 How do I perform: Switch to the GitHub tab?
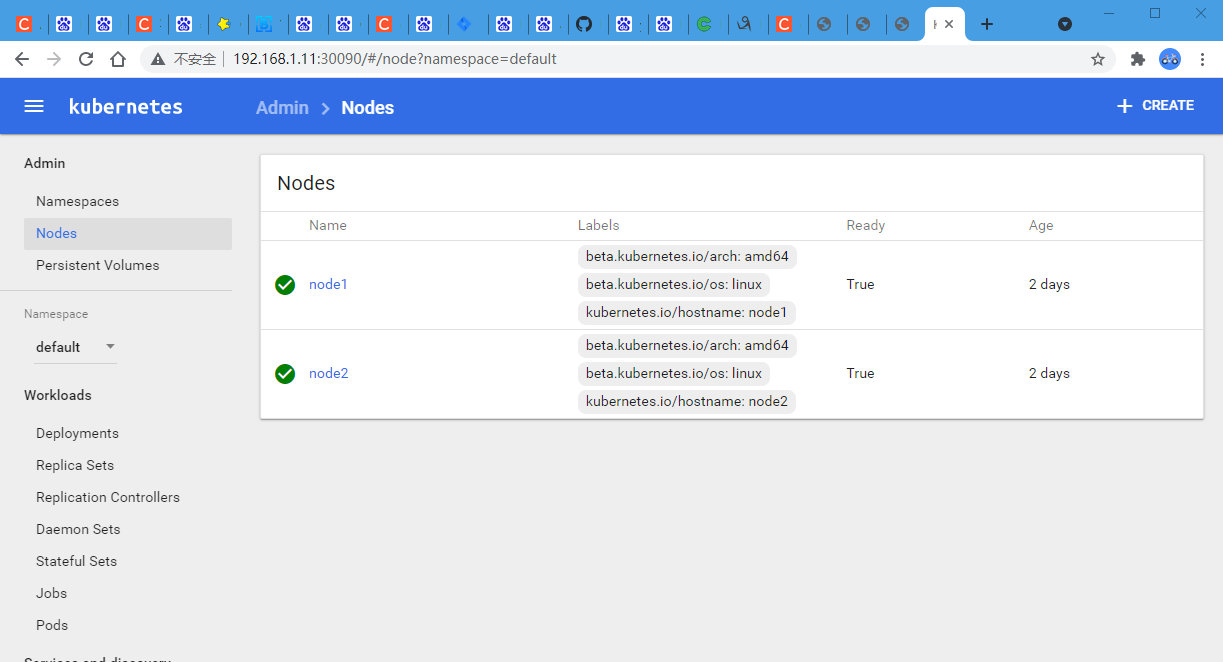pyautogui.click(x=584, y=24)
